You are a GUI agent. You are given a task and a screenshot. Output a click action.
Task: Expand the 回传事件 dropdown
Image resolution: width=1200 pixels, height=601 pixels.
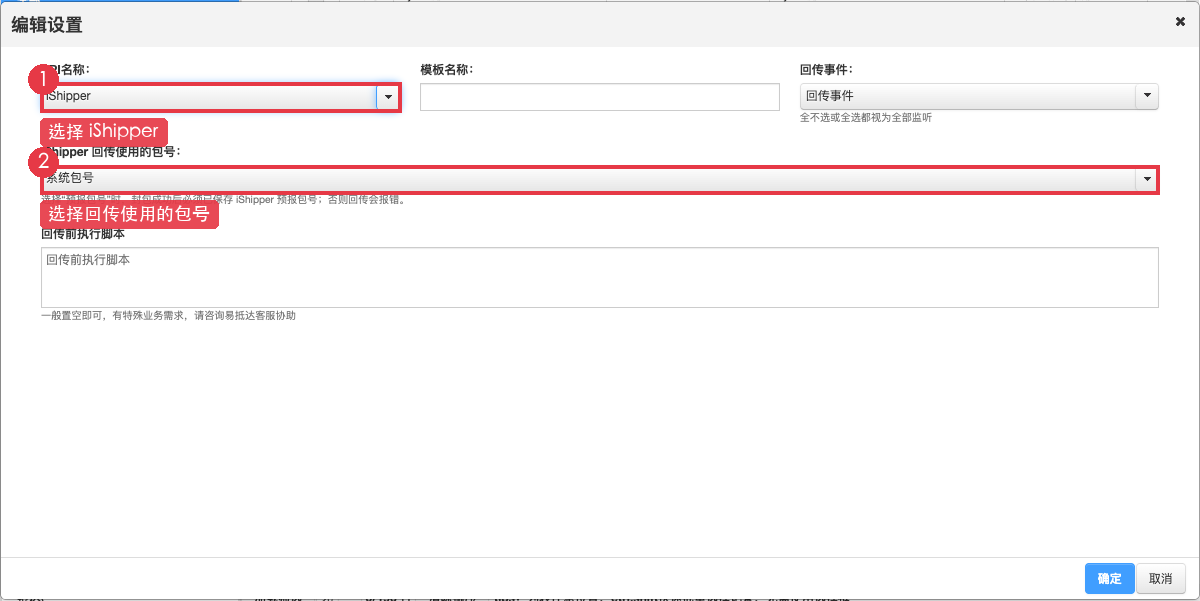(979, 97)
